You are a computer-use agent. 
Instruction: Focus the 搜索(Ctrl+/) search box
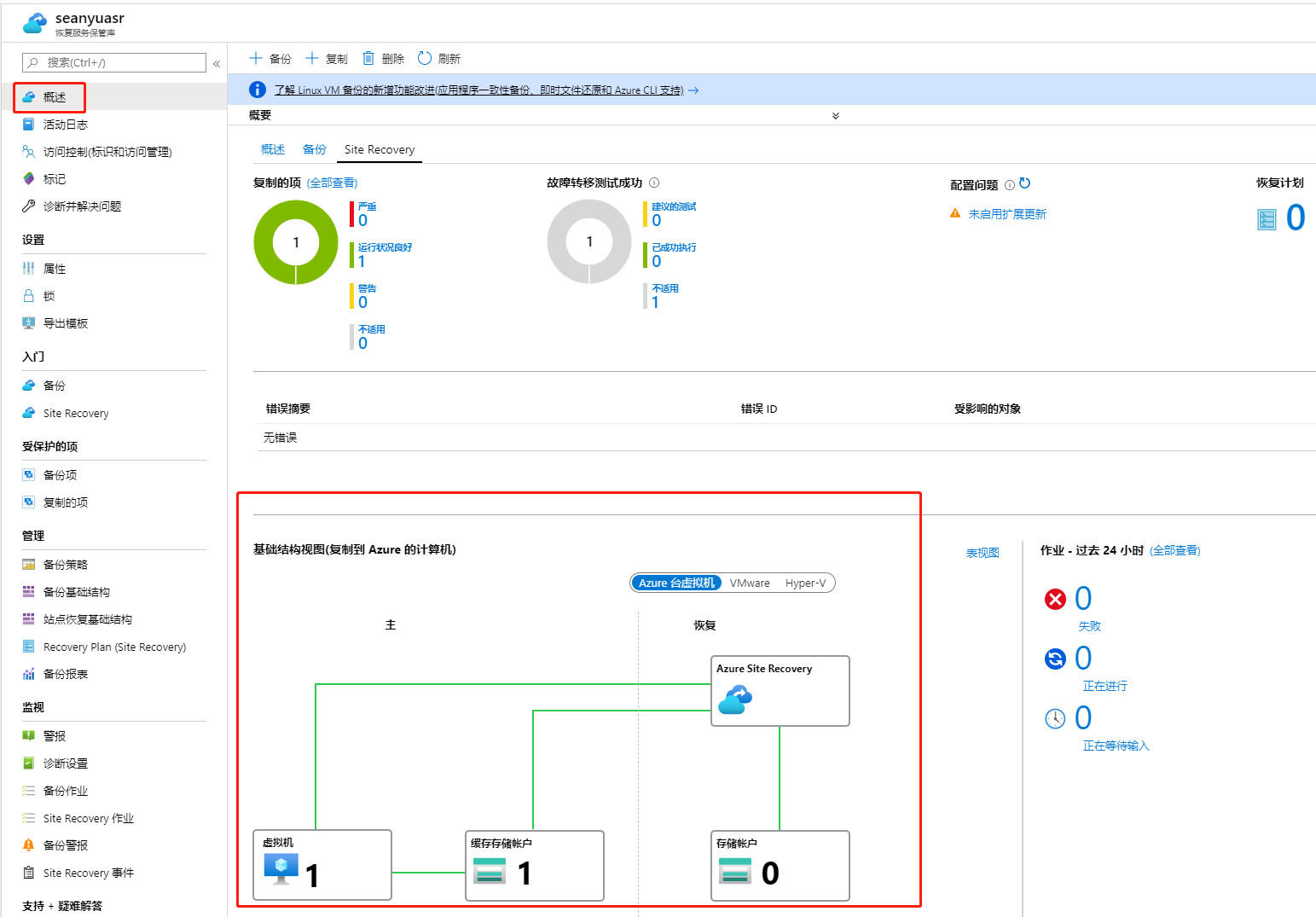[114, 62]
